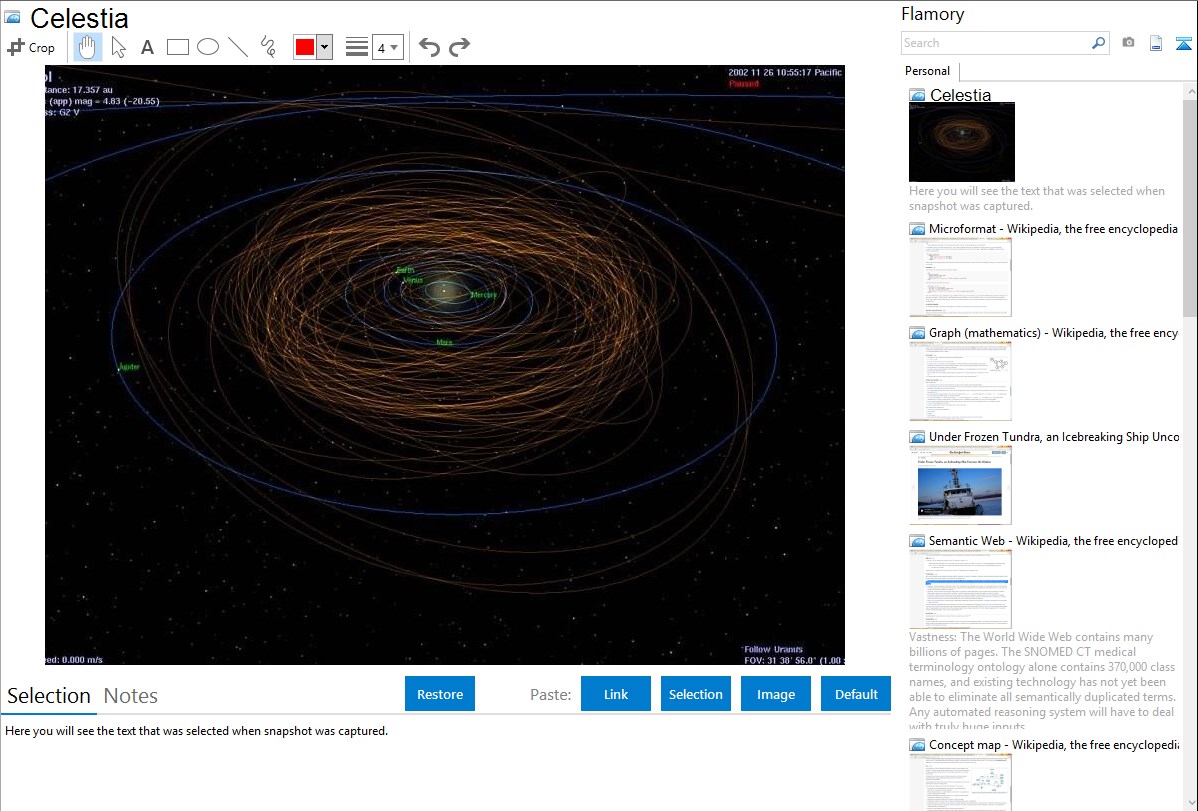Viewport: 1198px width, 811px height.
Task: Open the line width 4 dropdown
Action: coord(387,47)
